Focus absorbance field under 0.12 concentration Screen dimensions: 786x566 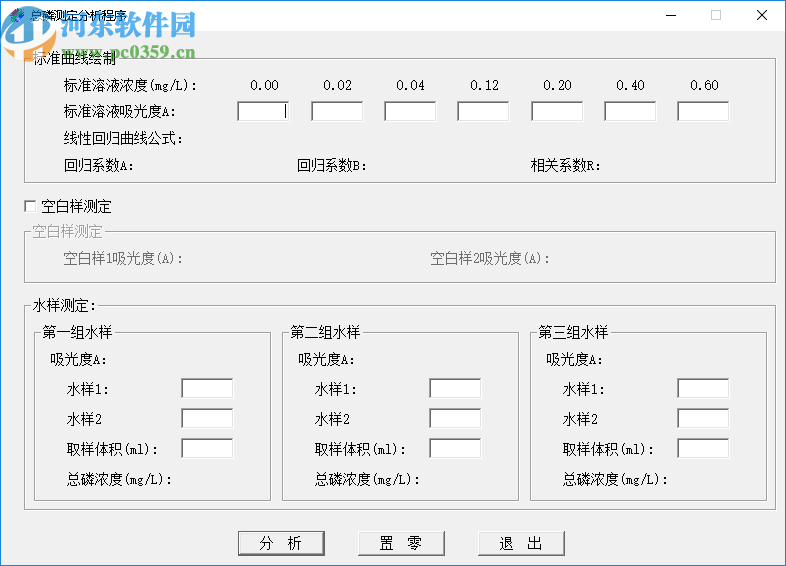(x=483, y=111)
